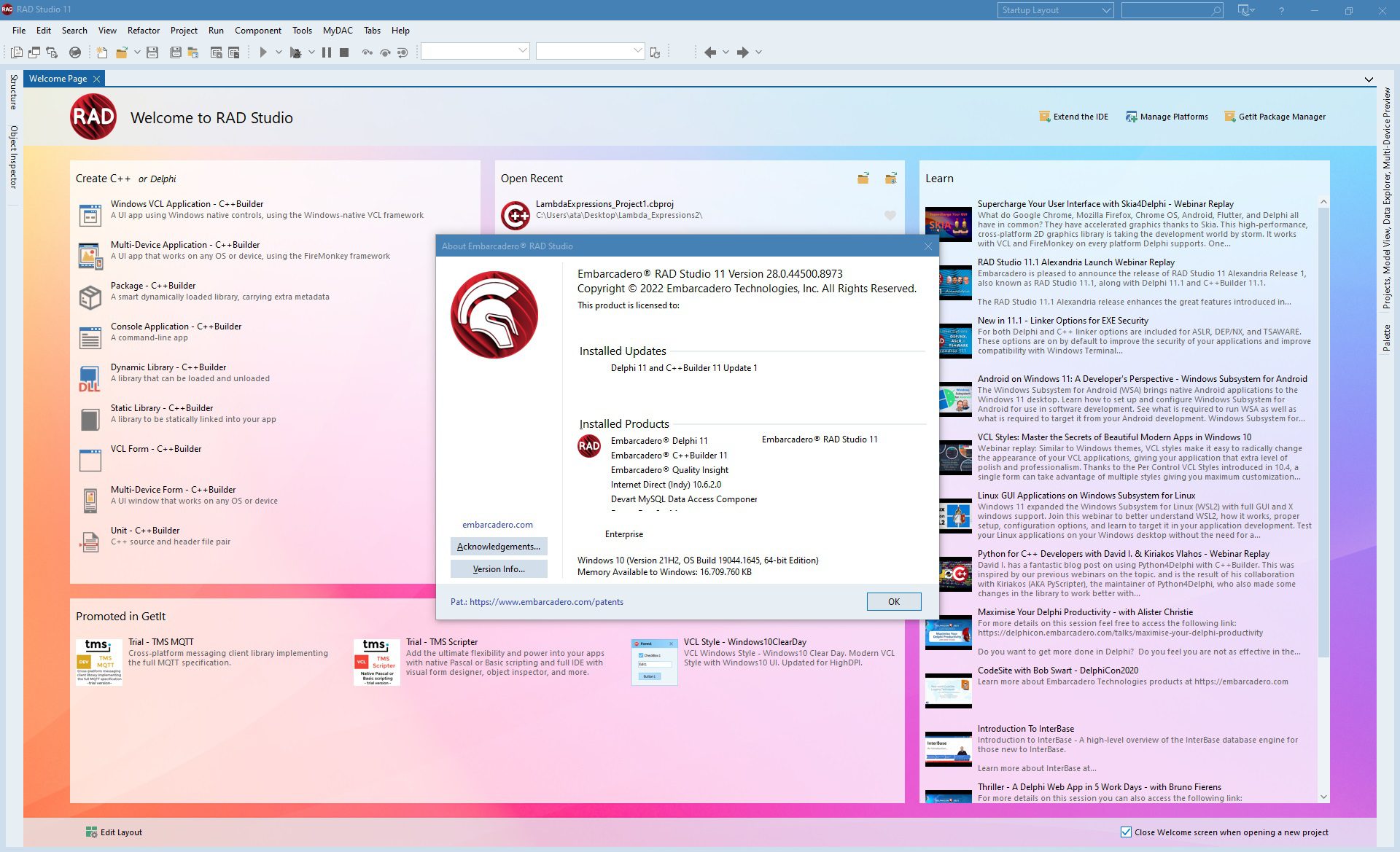Open the Structure side panel tab
The width and height of the screenshot is (1400, 852).
point(13,92)
